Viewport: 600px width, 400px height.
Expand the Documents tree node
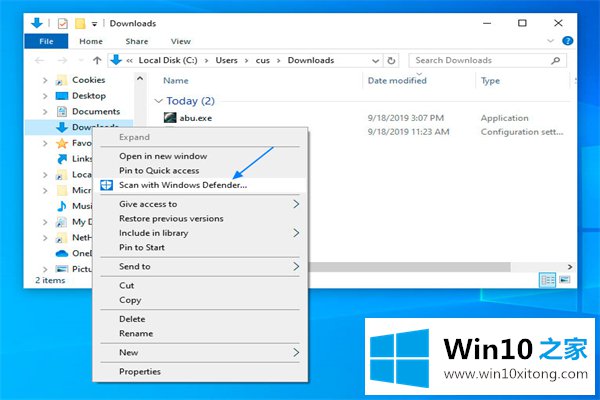click(x=45, y=112)
